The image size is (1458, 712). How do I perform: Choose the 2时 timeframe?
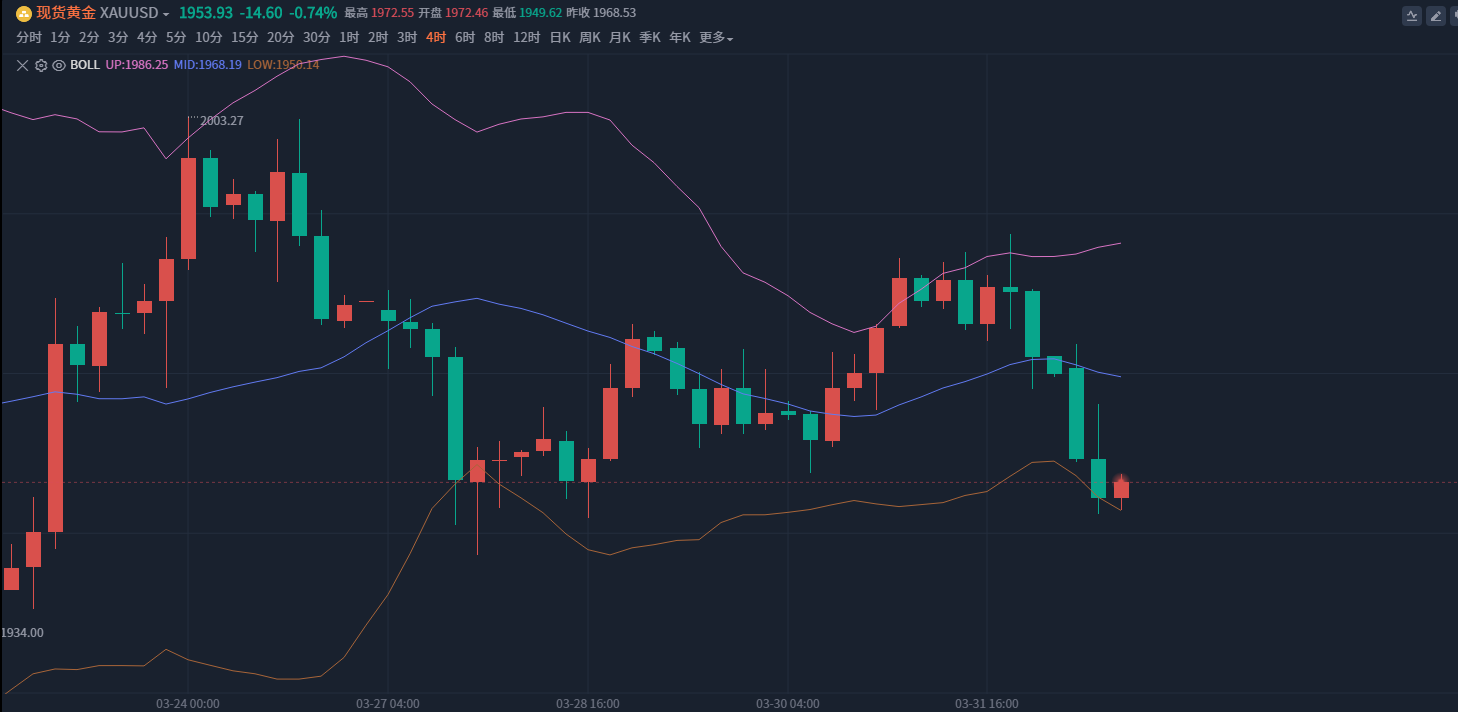(x=378, y=38)
